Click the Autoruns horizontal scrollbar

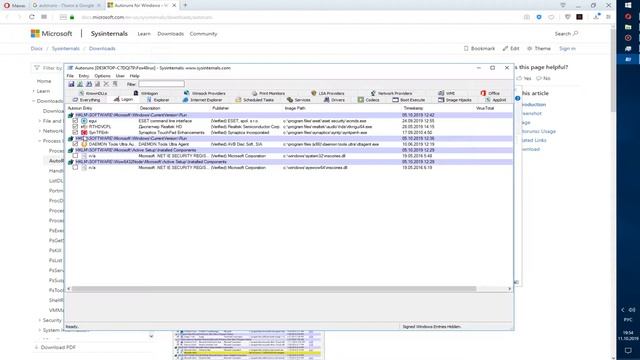[274, 289]
